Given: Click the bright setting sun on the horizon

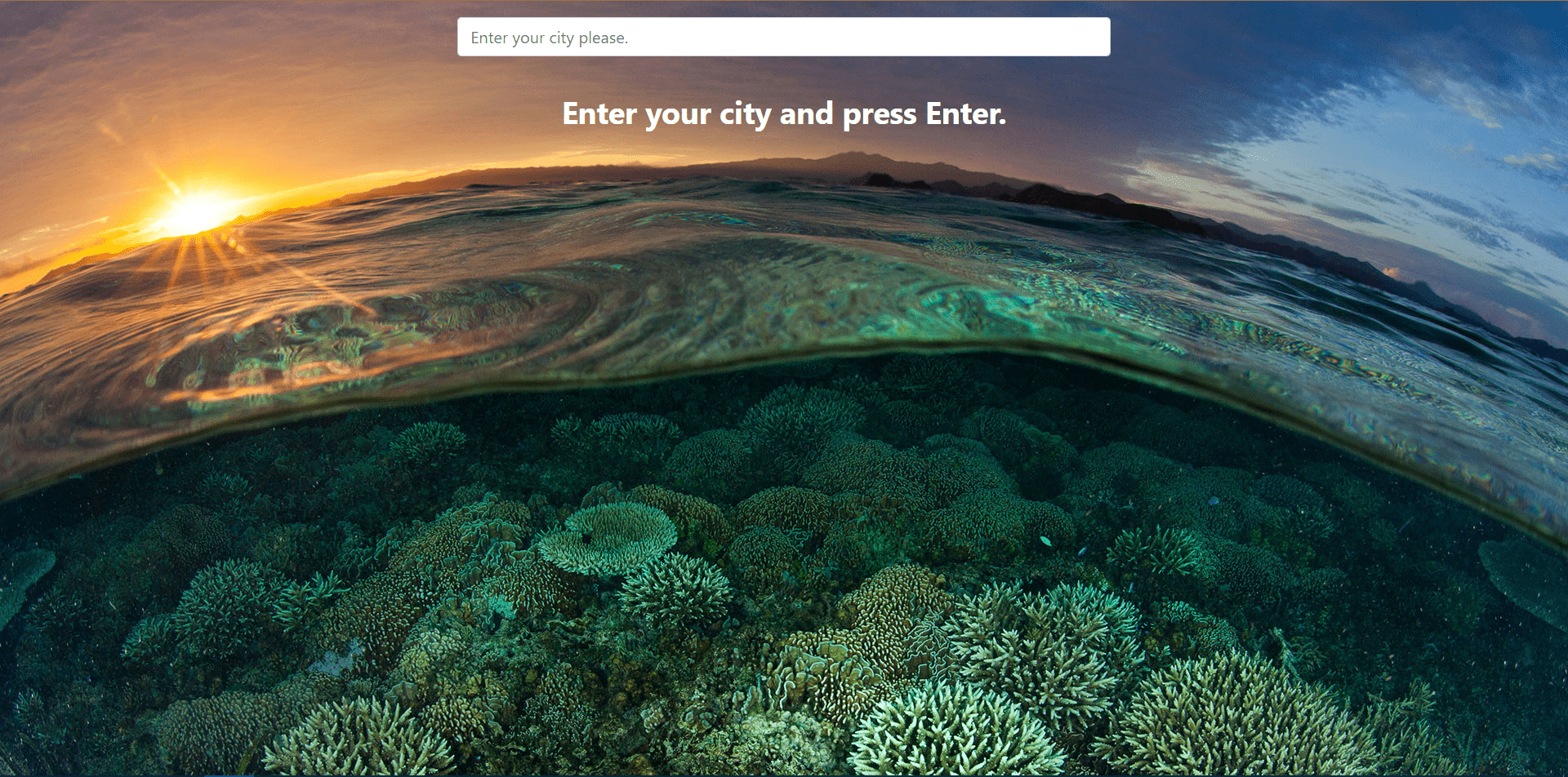Looking at the screenshot, I should pos(194,213).
